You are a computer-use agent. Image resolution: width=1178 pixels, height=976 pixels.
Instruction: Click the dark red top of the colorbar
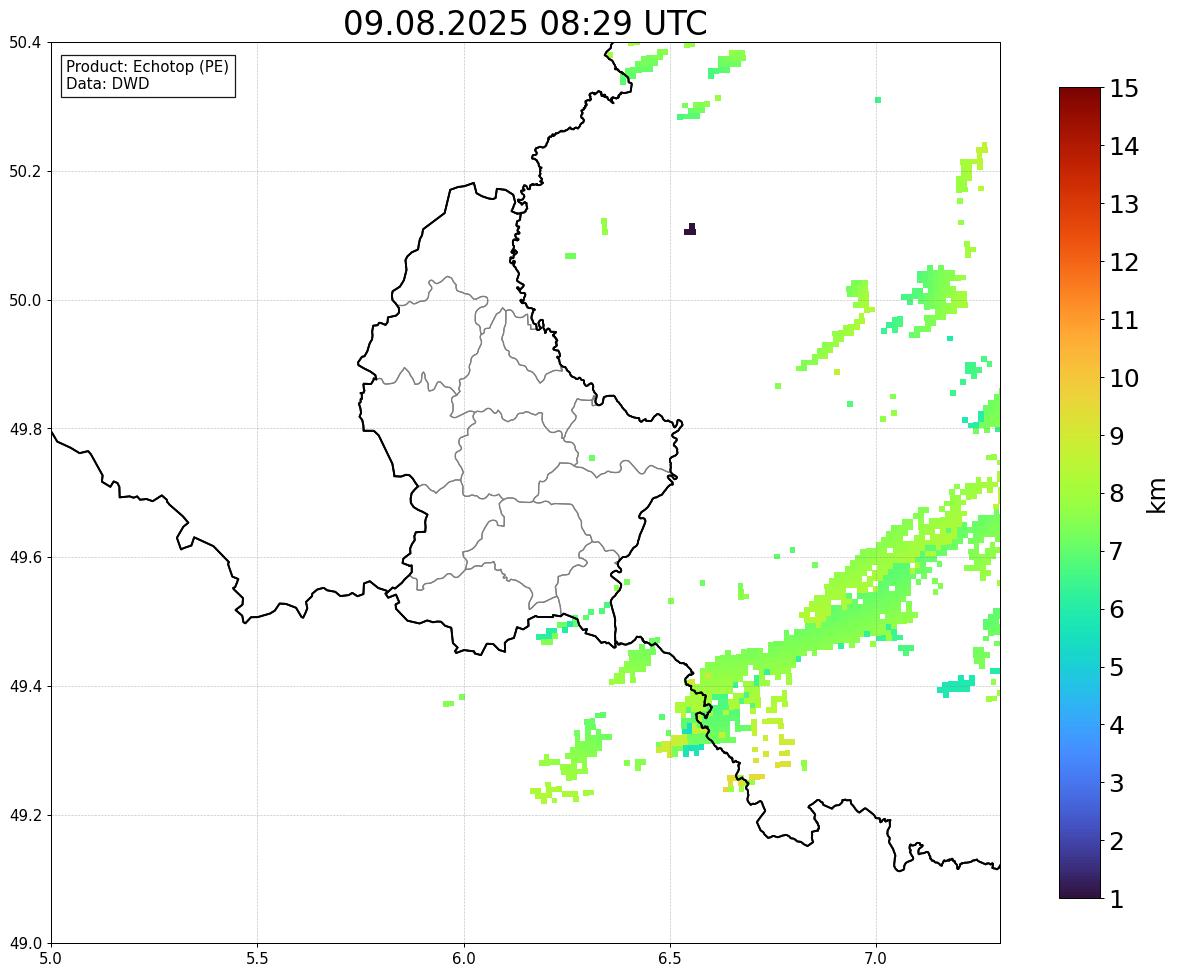click(1080, 95)
